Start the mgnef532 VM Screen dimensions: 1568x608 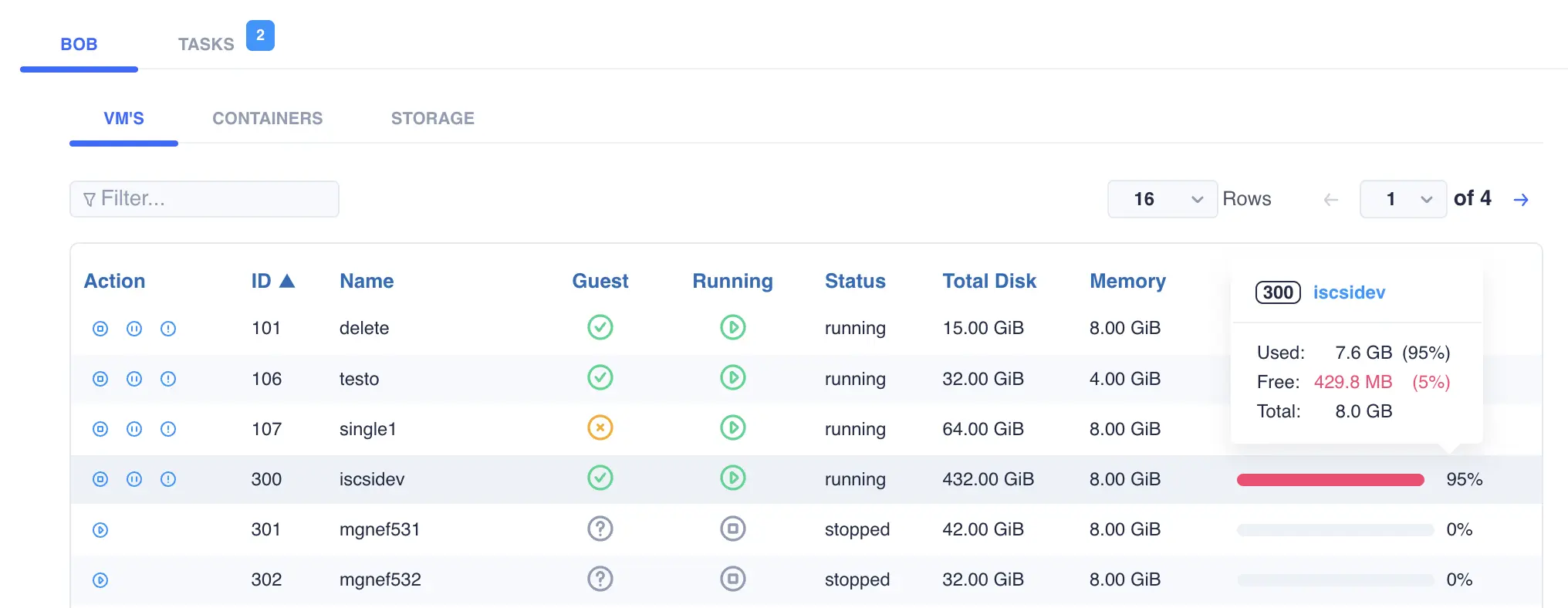click(x=100, y=580)
